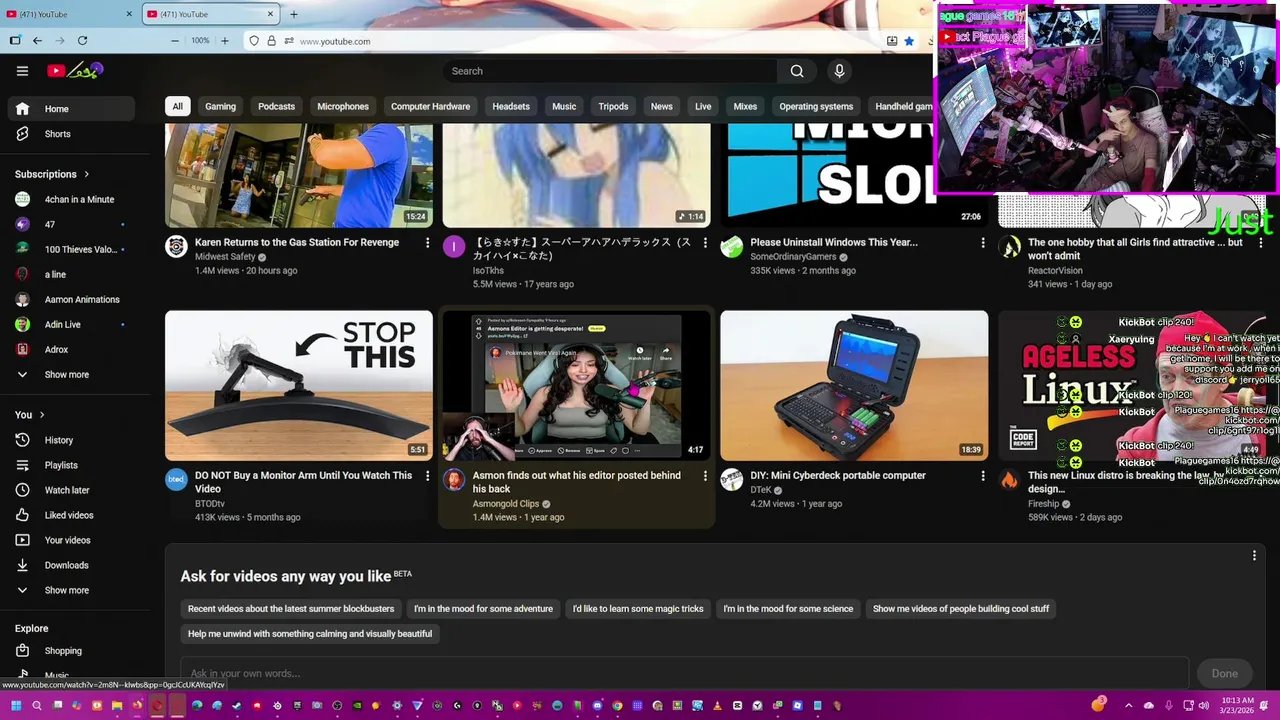Select the Podcasts filter chip

[276, 107]
